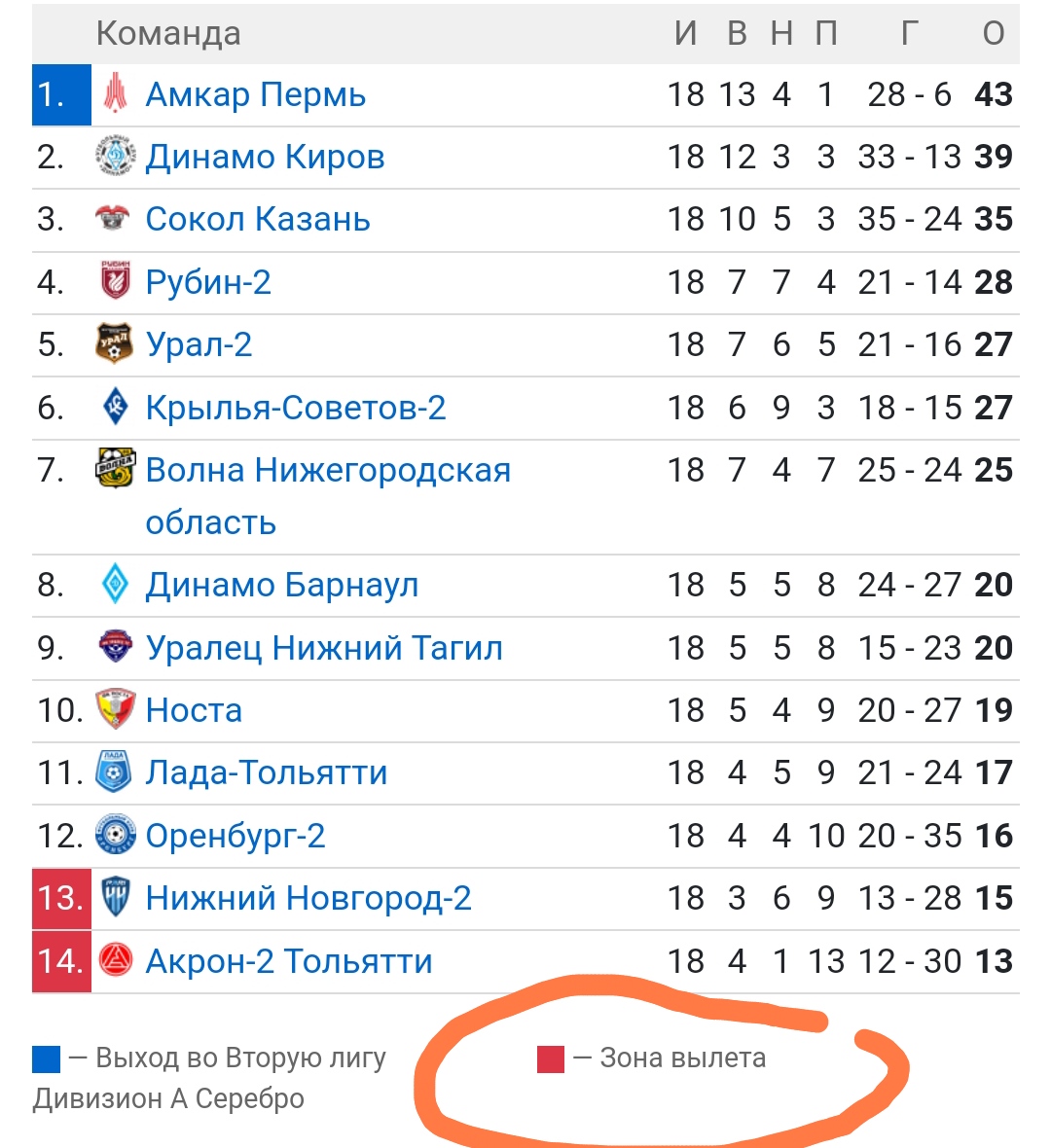
Task: Select the Команда column header
Action: (x=168, y=34)
